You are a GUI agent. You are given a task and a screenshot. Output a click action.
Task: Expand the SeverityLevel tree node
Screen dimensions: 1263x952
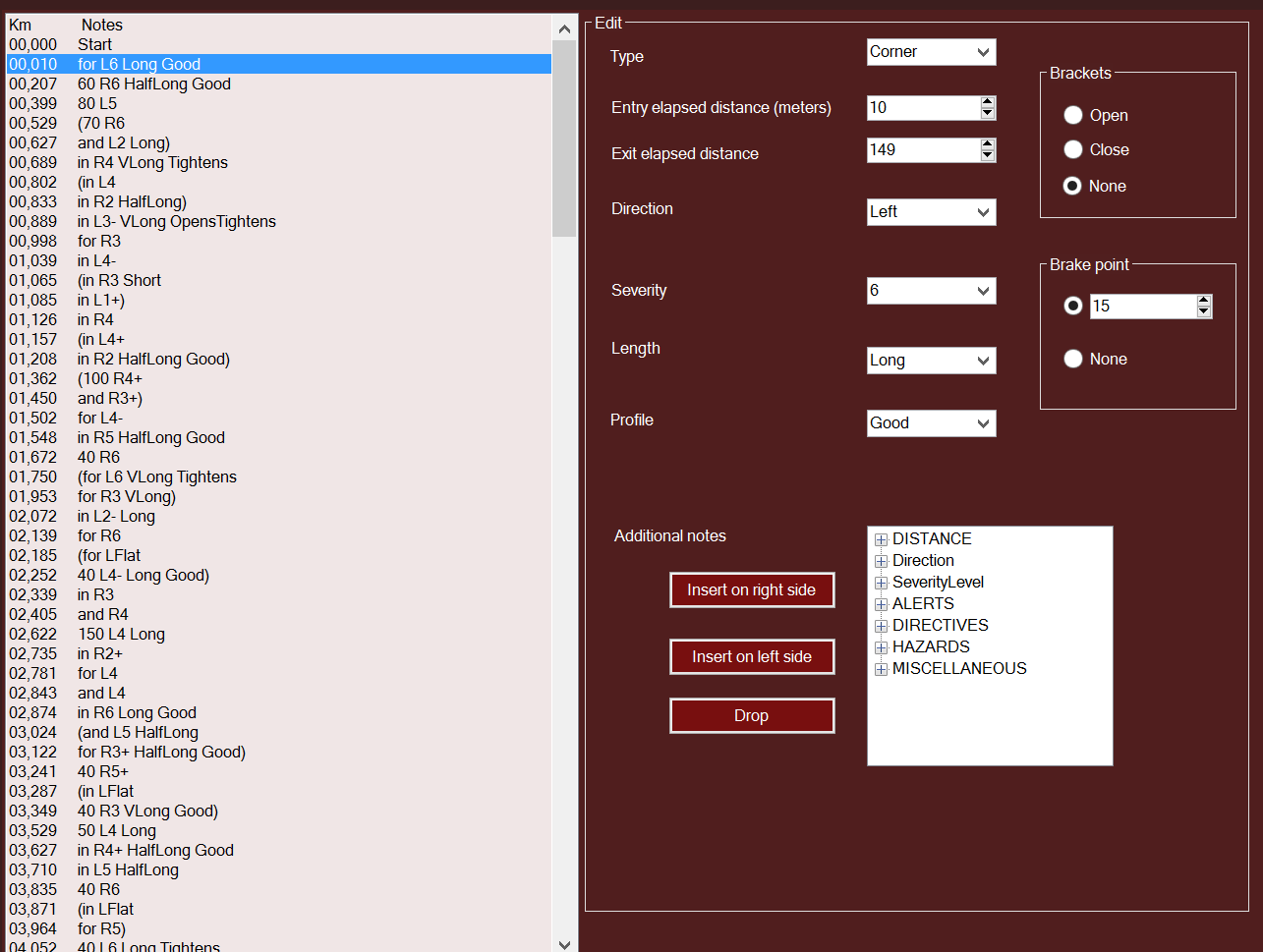pyautogui.click(x=882, y=583)
